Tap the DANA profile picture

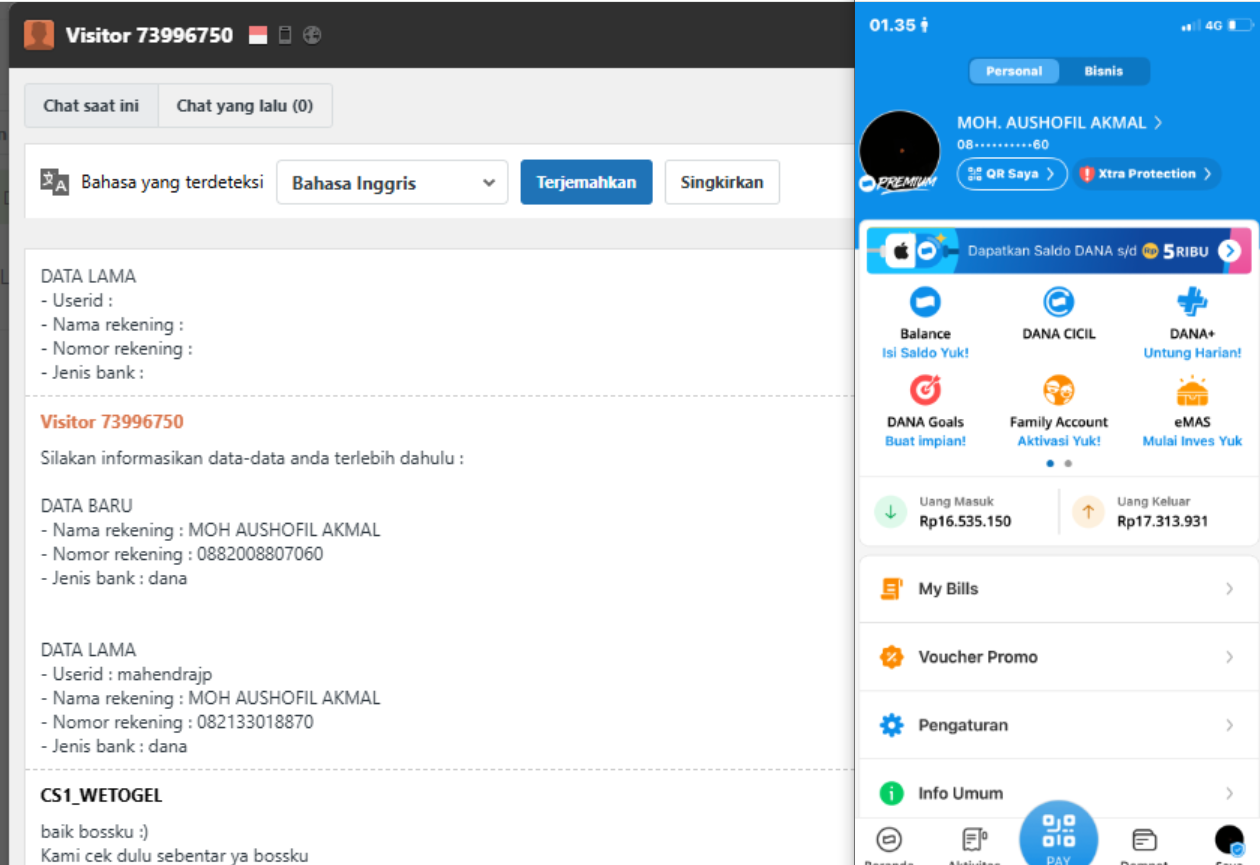(x=900, y=151)
